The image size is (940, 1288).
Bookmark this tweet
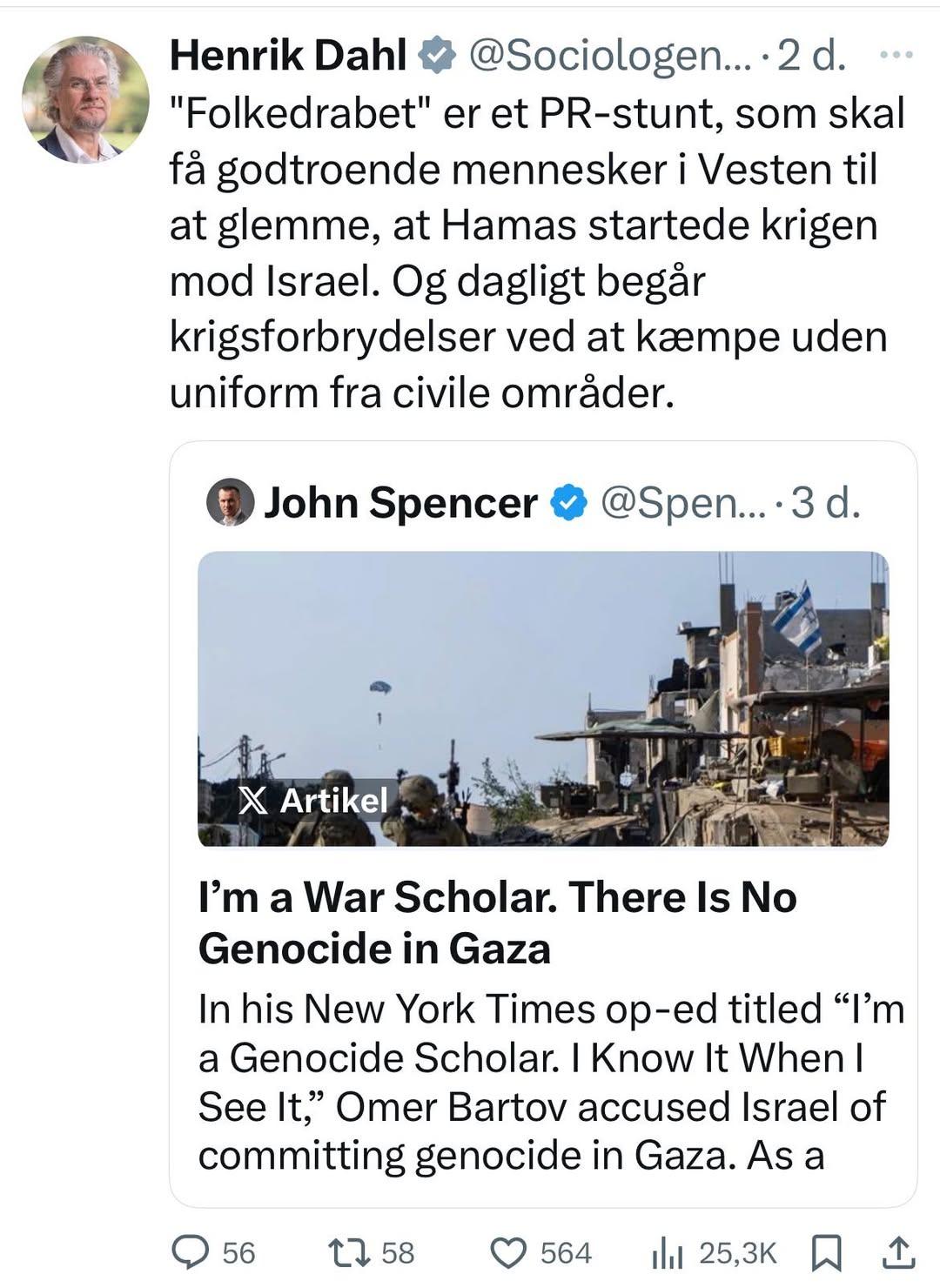click(826, 1253)
